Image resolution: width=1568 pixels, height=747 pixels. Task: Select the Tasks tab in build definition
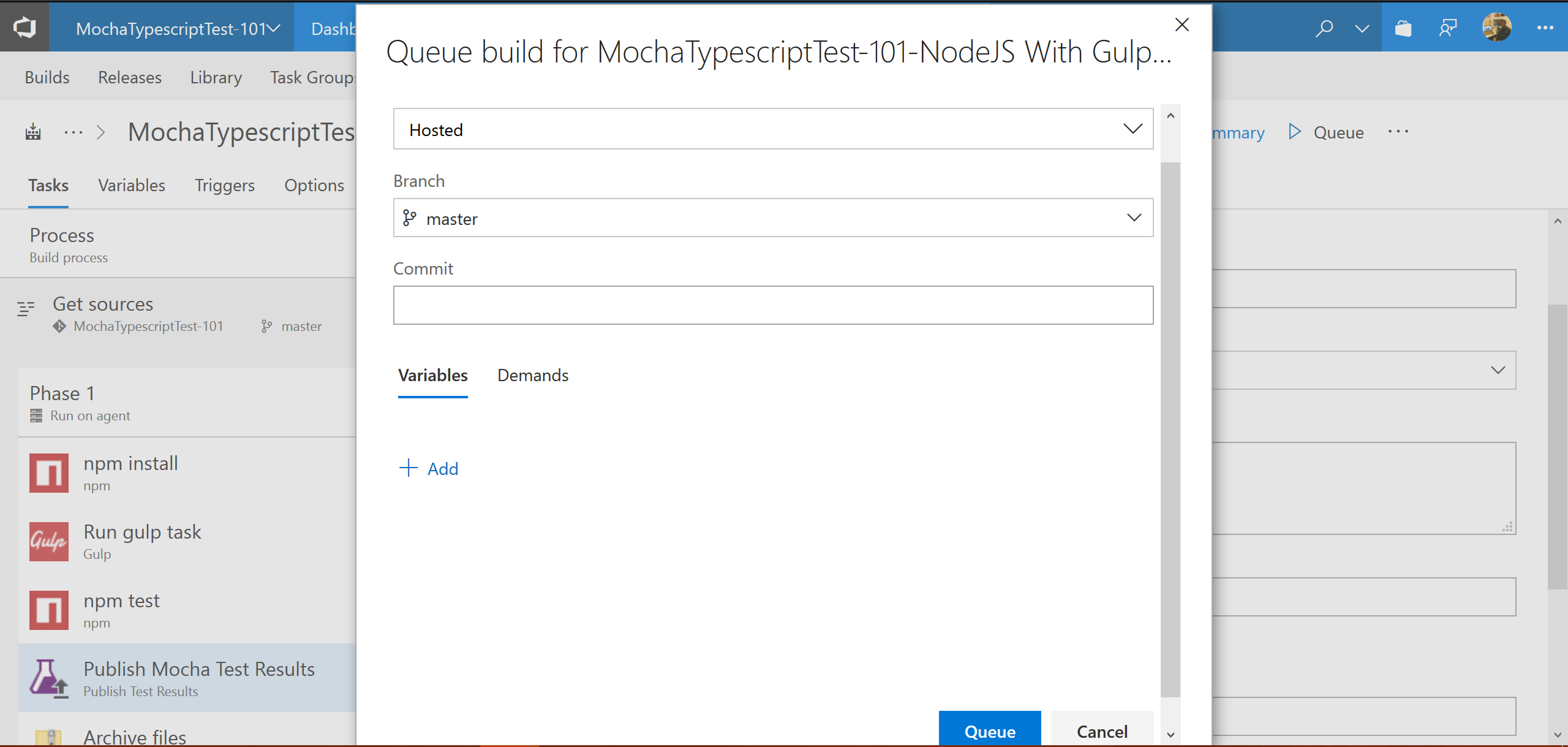48,184
